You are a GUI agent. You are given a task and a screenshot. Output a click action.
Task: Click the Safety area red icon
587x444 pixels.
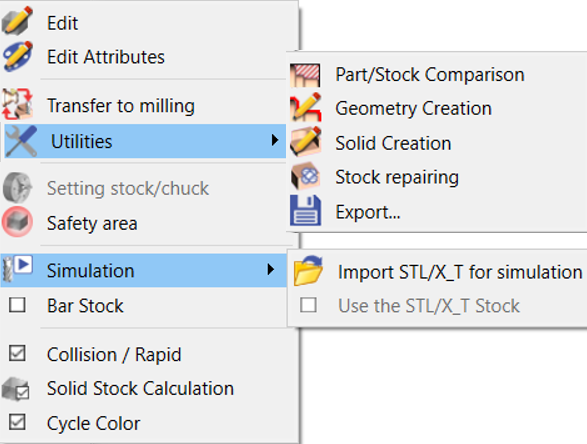17,222
